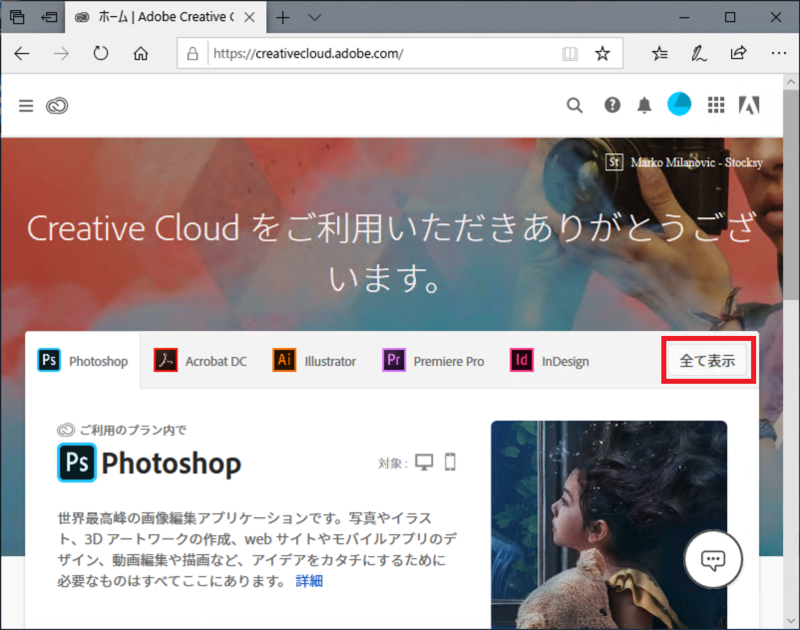Click the 全て表示 button
This screenshot has height=630, width=800.
(708, 361)
